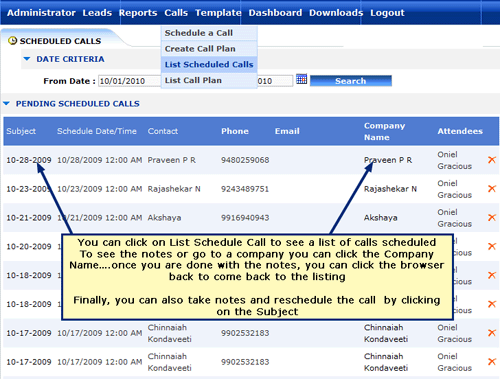Screen dimensions: 500x379
Task: Open company Rajashekar N
Action: click(390, 189)
